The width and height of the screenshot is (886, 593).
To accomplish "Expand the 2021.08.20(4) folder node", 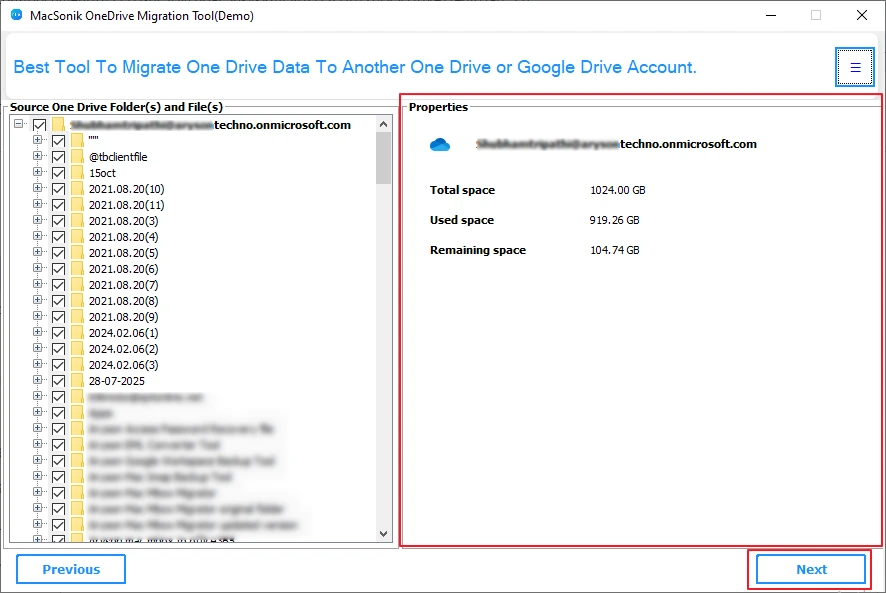I will click(x=37, y=236).
